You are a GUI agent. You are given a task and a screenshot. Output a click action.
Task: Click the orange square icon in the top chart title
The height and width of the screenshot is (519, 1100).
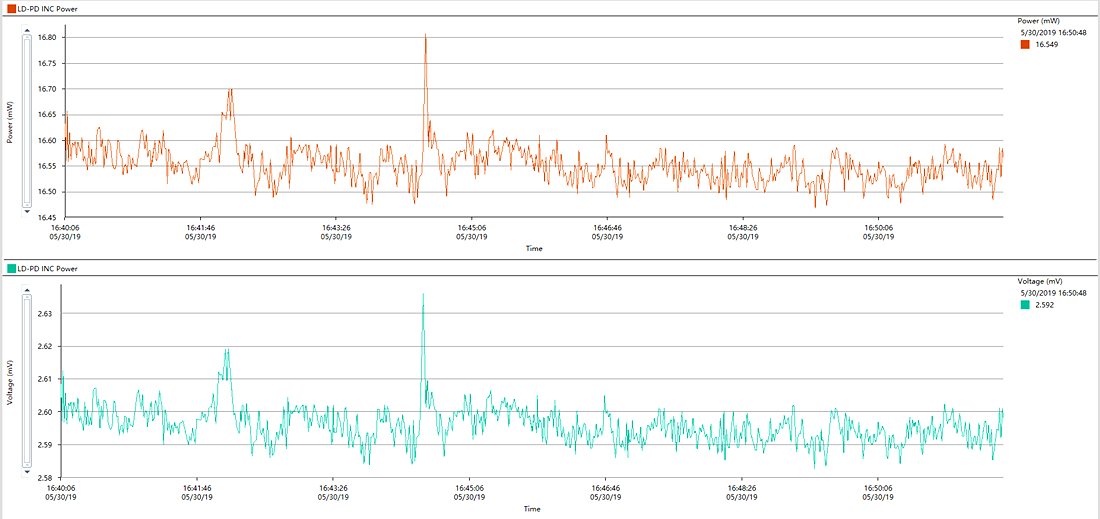coord(11,8)
